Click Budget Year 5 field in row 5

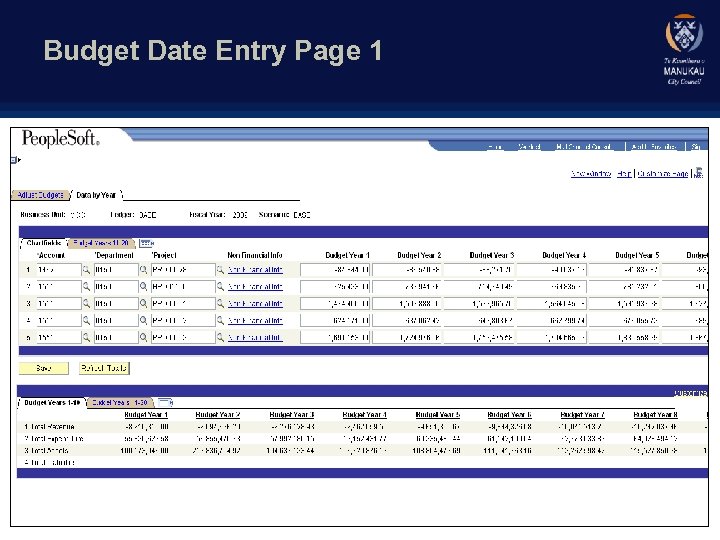[x=624, y=338]
